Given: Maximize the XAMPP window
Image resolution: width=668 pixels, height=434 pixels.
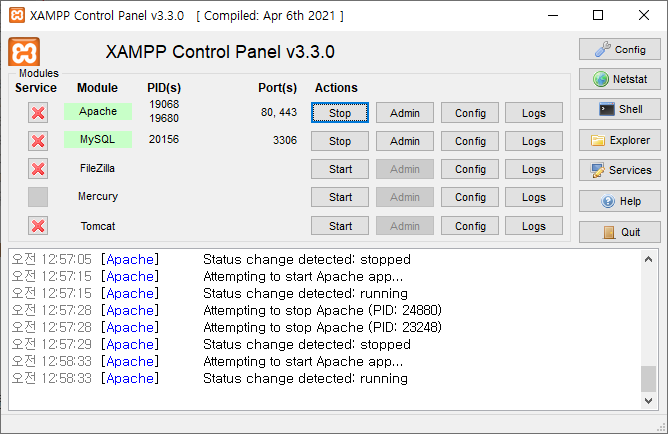Looking at the screenshot, I should point(598,15).
